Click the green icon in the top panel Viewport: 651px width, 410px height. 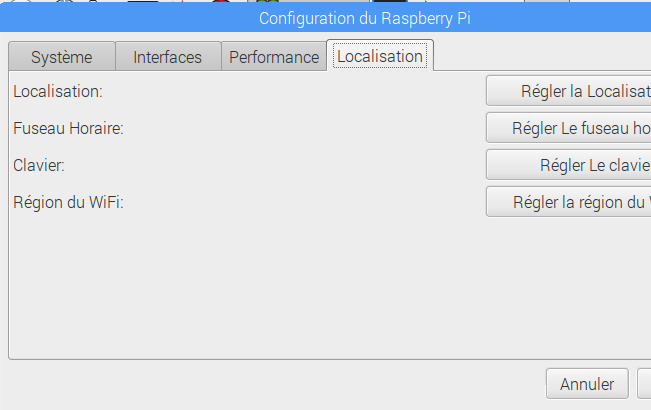click(x=267, y=2)
